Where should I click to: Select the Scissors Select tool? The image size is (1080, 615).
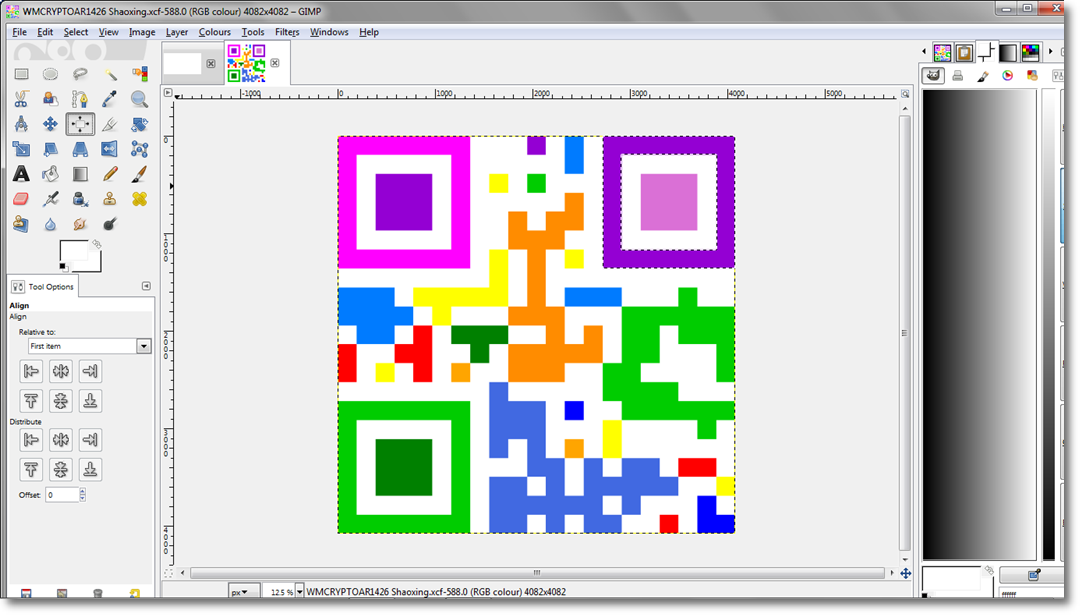[x=21, y=99]
